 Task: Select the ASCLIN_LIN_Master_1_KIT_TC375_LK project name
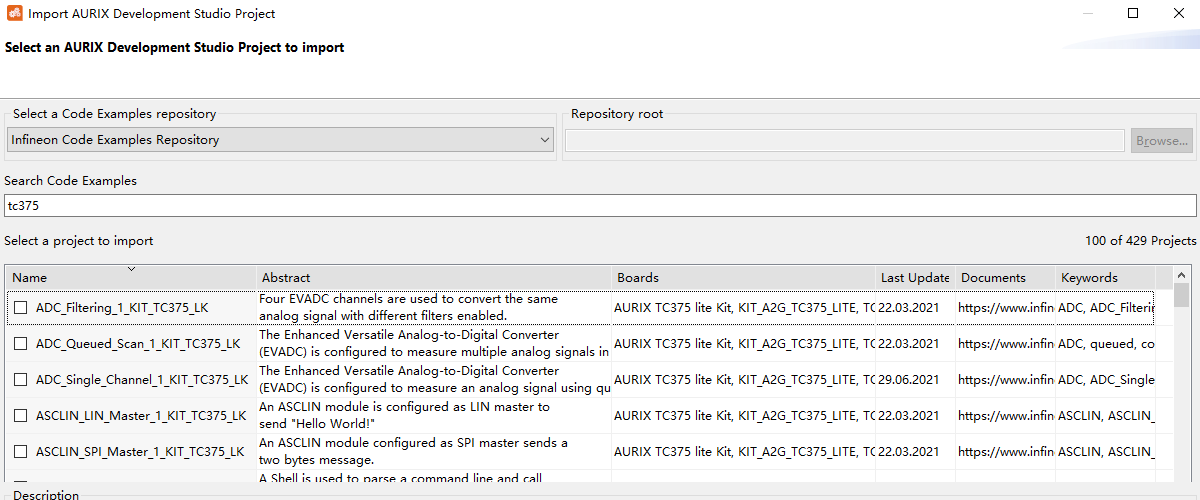click(x=141, y=416)
